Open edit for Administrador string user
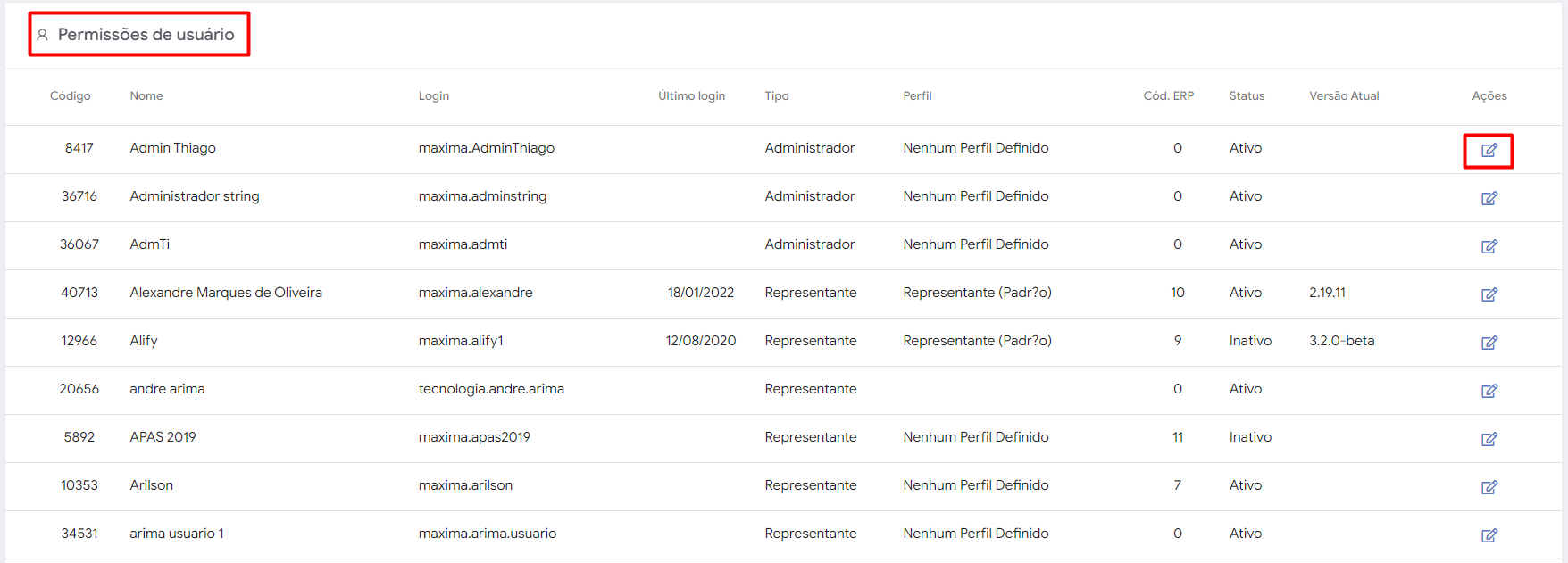The image size is (1568, 563). point(1489,198)
